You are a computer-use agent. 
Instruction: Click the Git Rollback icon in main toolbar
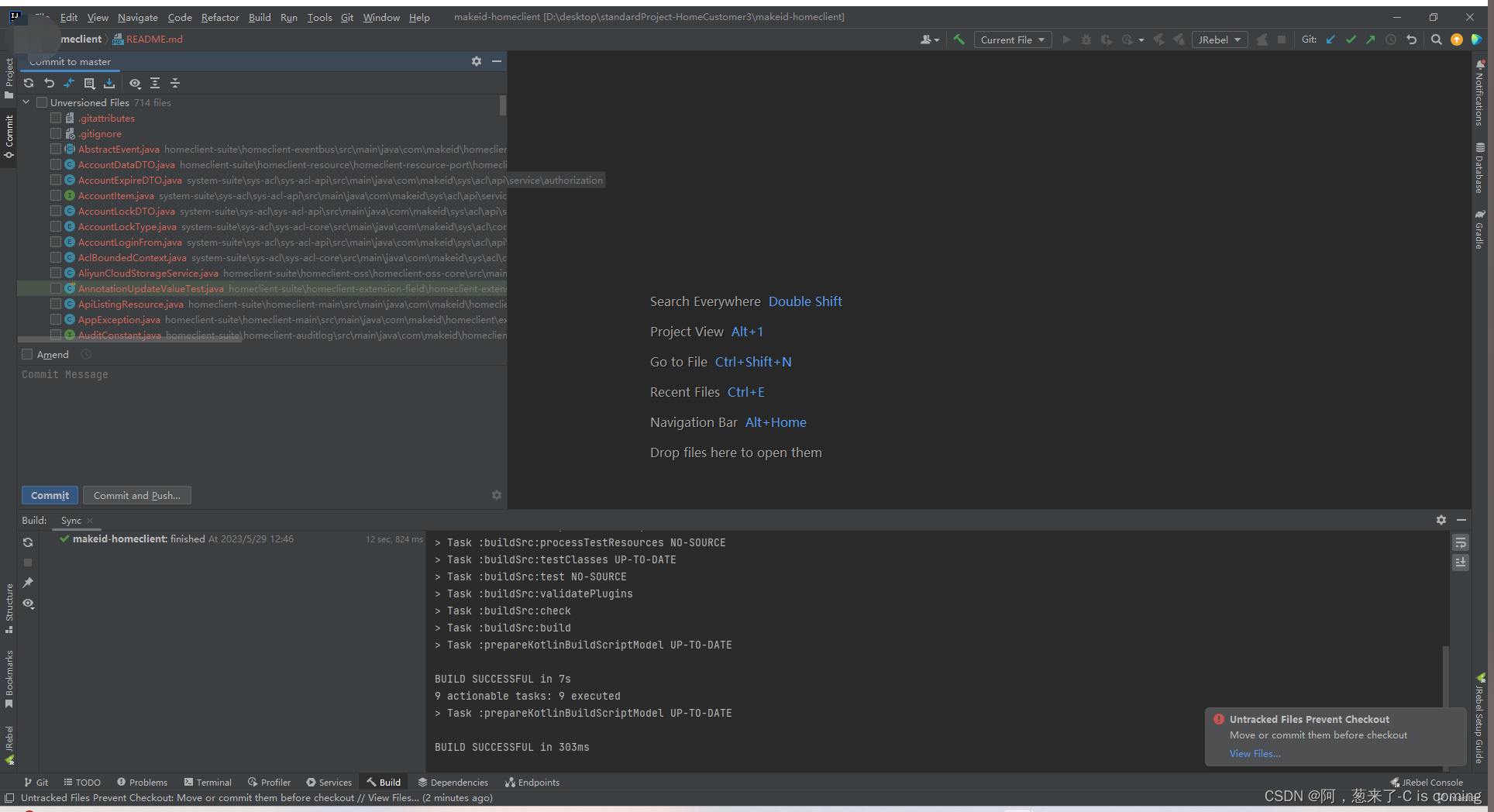pos(1412,40)
